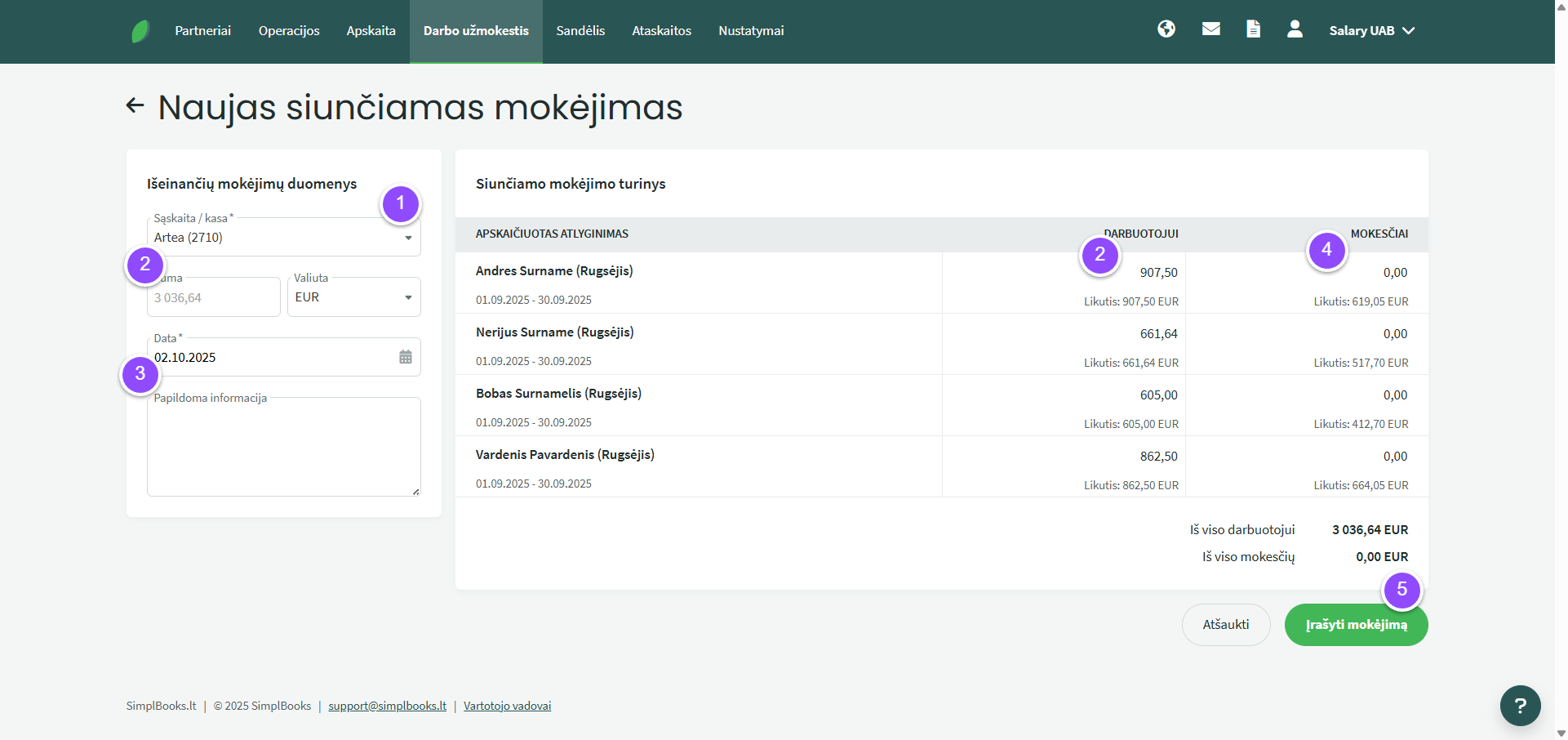Screen dimensions: 1568x740
Task: Open the Salary UAB company menu
Action: pos(1371,31)
